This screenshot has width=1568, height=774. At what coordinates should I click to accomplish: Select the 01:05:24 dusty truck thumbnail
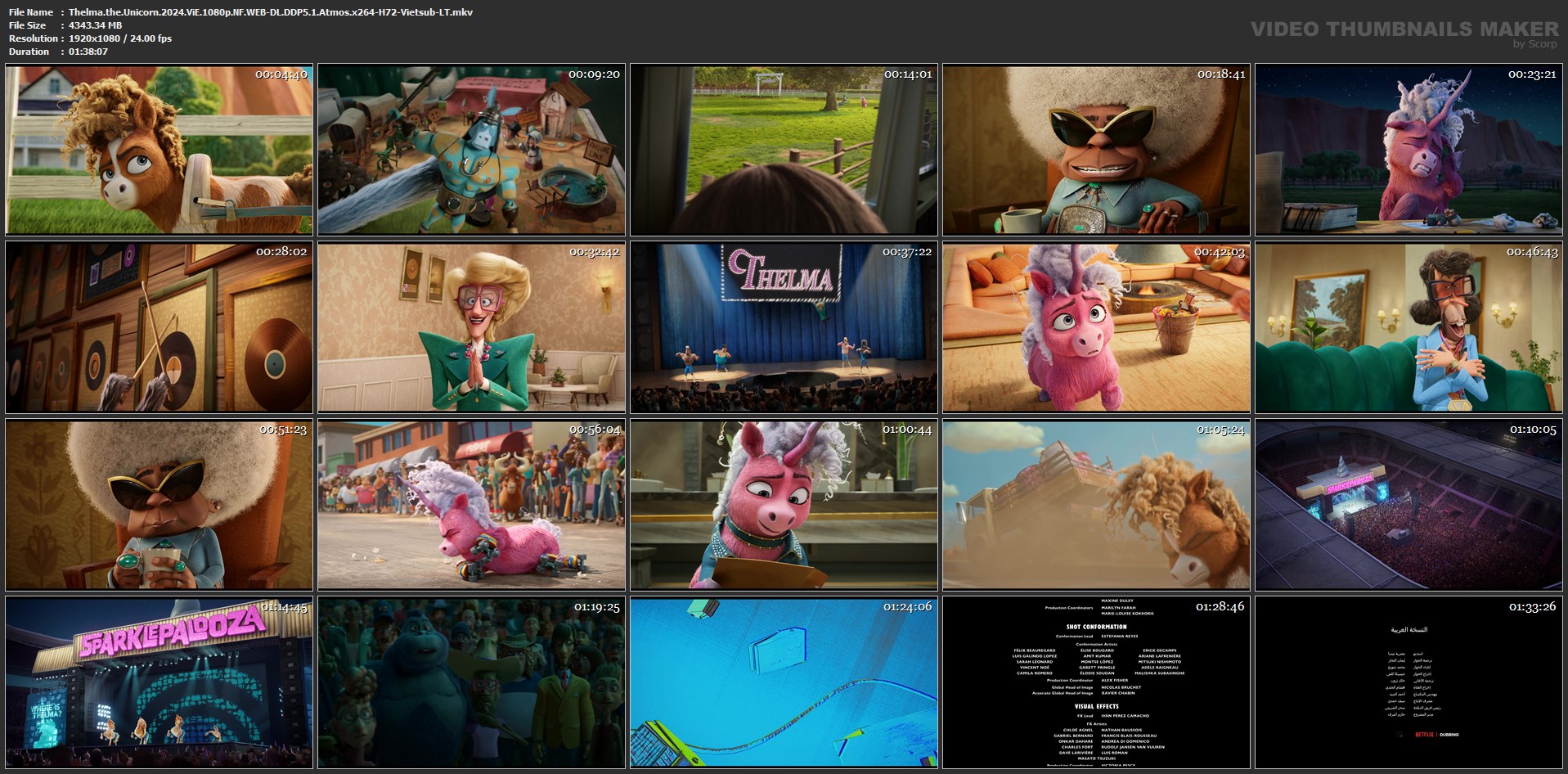coord(1096,505)
